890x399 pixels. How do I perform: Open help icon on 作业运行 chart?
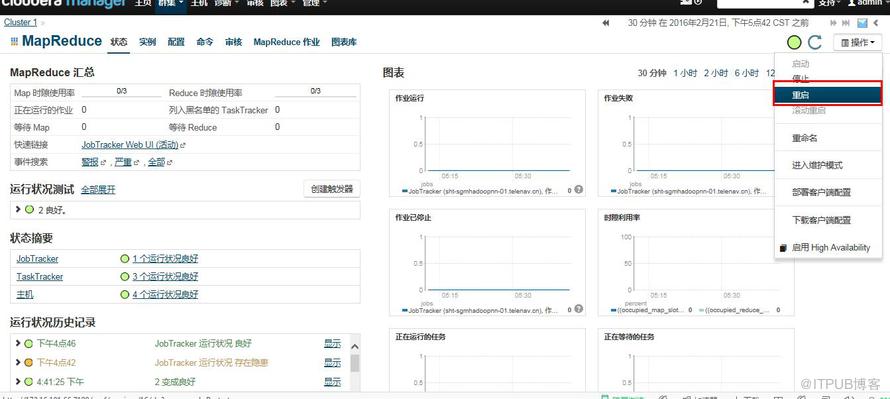(578, 190)
